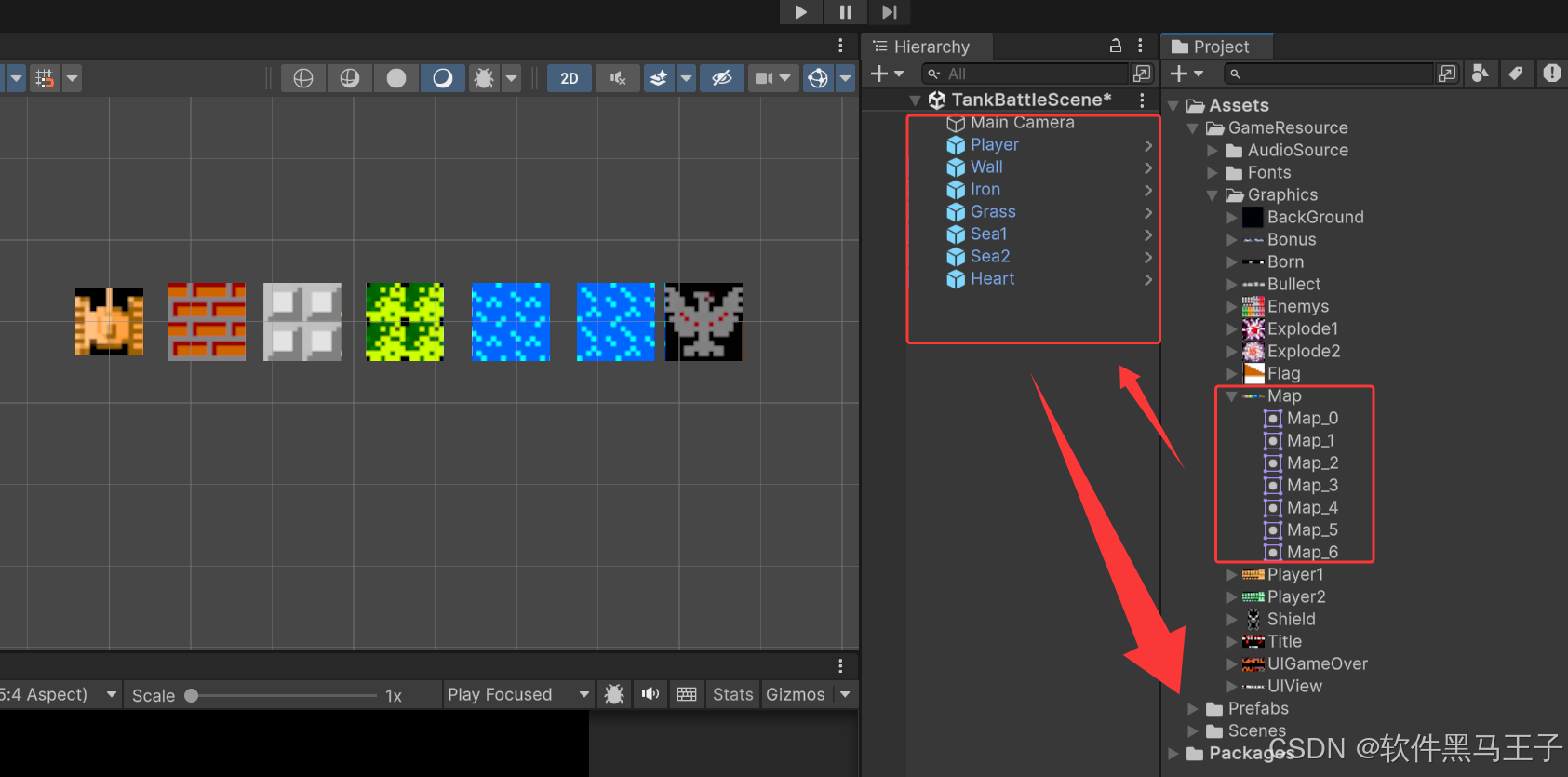The height and width of the screenshot is (777, 1568).
Task: Toggle hidden objects visibility eye icon
Action: [x=721, y=78]
